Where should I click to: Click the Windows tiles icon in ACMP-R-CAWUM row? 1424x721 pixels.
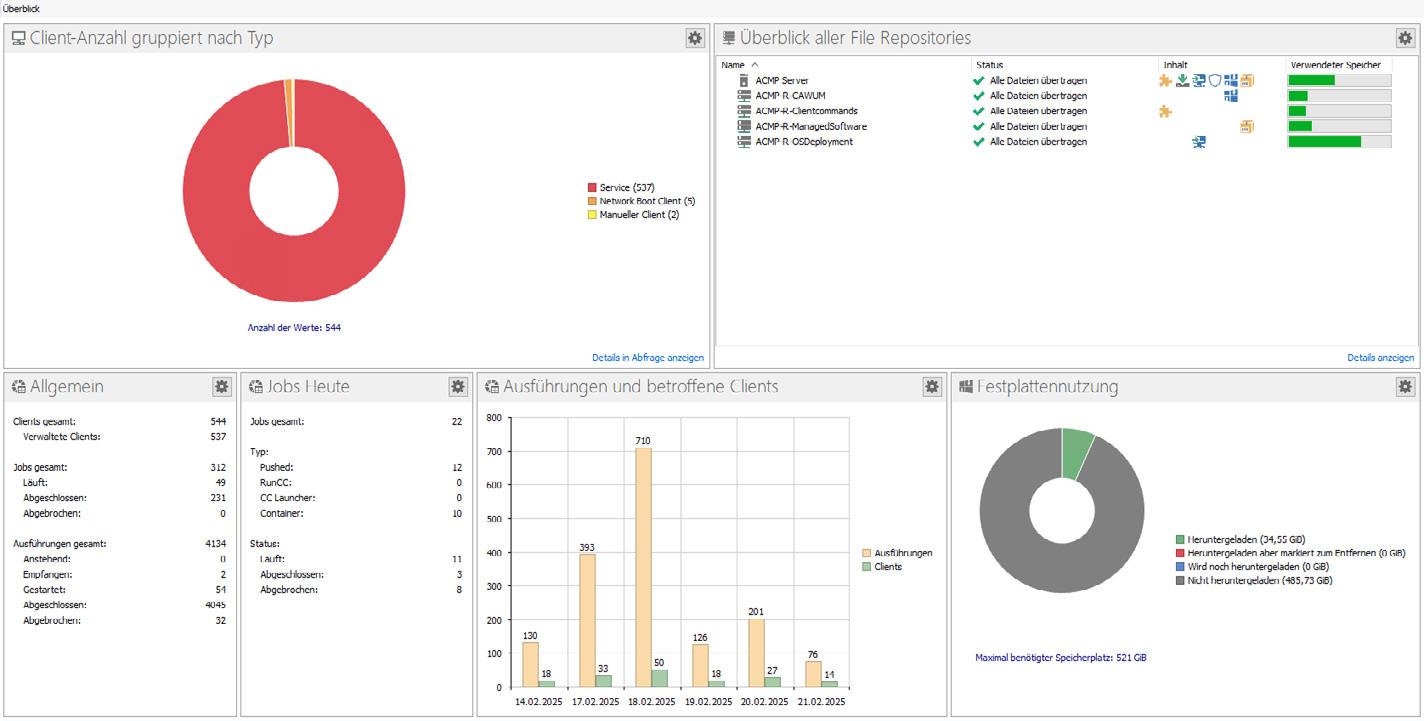[1231, 95]
